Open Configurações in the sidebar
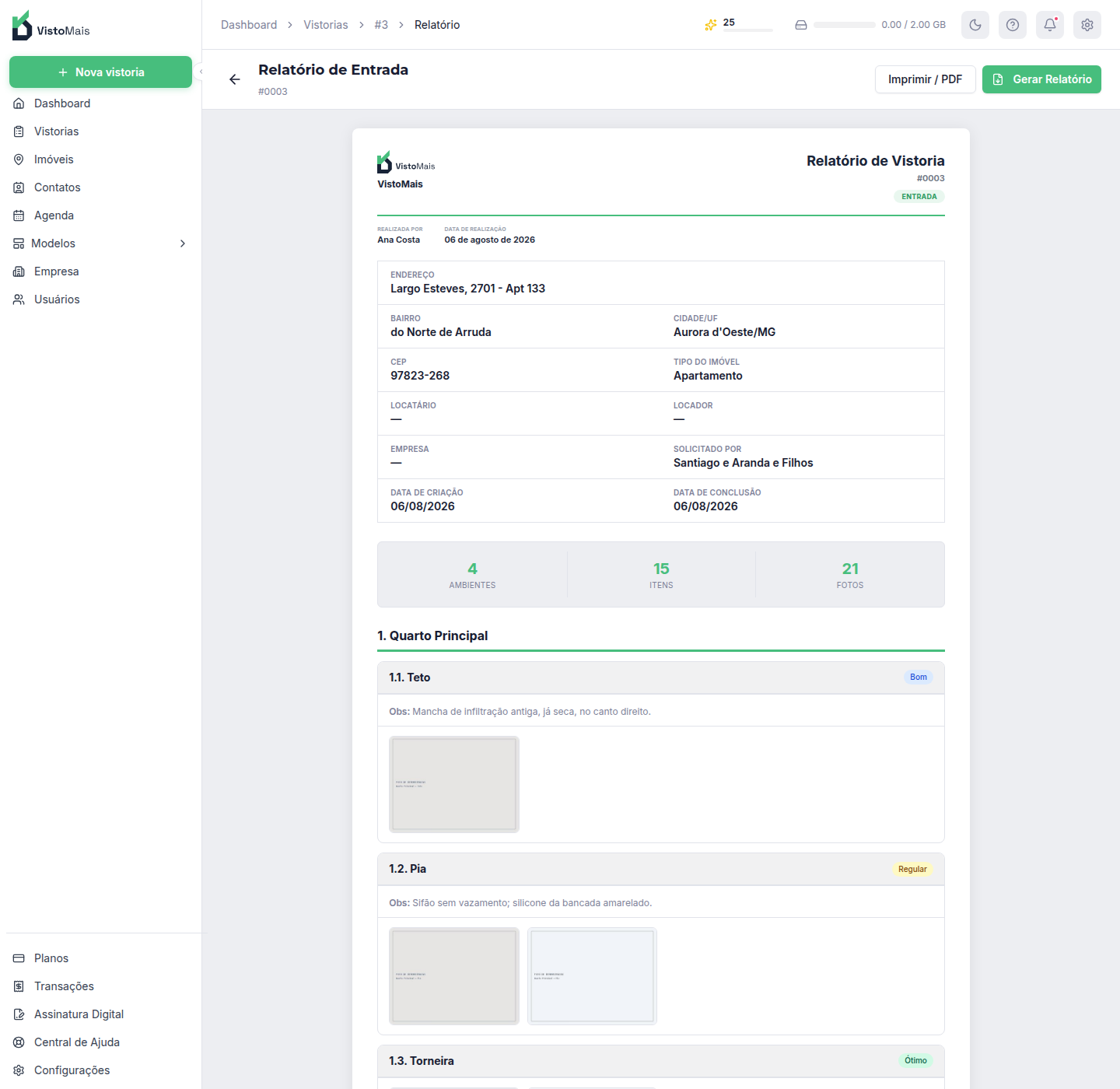 pos(101,1070)
